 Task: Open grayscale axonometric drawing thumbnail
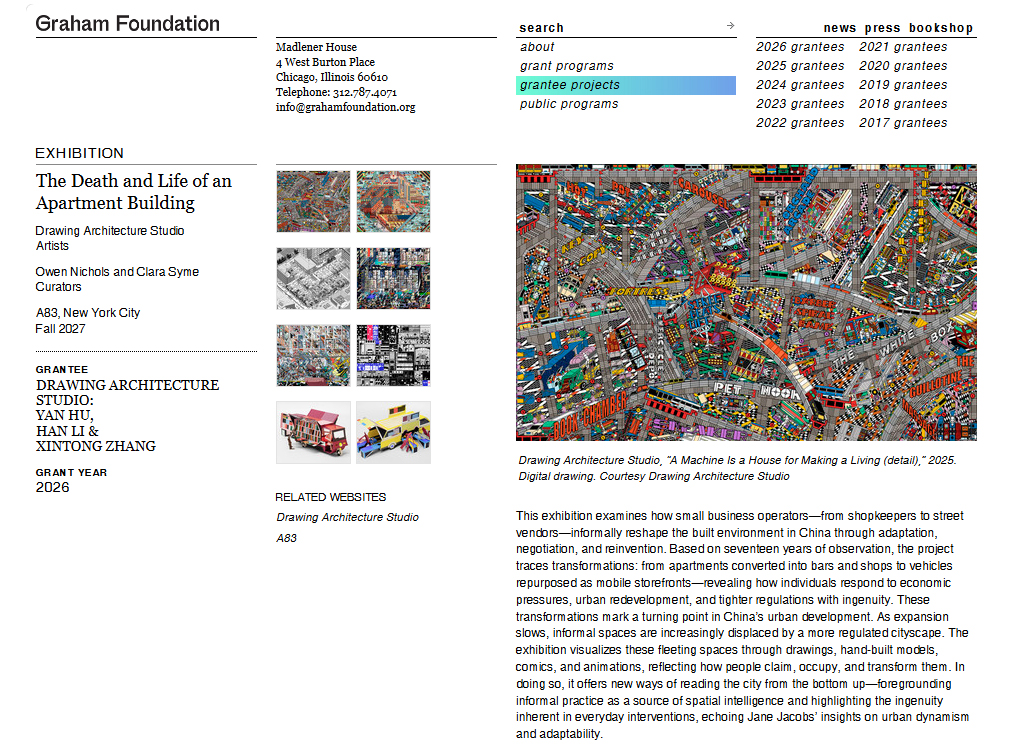click(313, 278)
